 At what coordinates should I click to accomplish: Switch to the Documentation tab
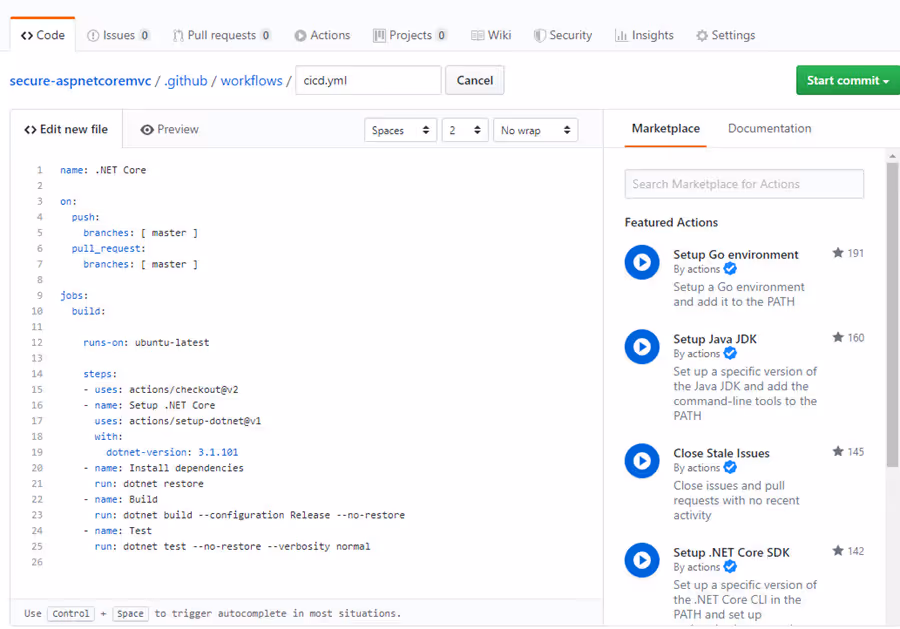(x=769, y=128)
